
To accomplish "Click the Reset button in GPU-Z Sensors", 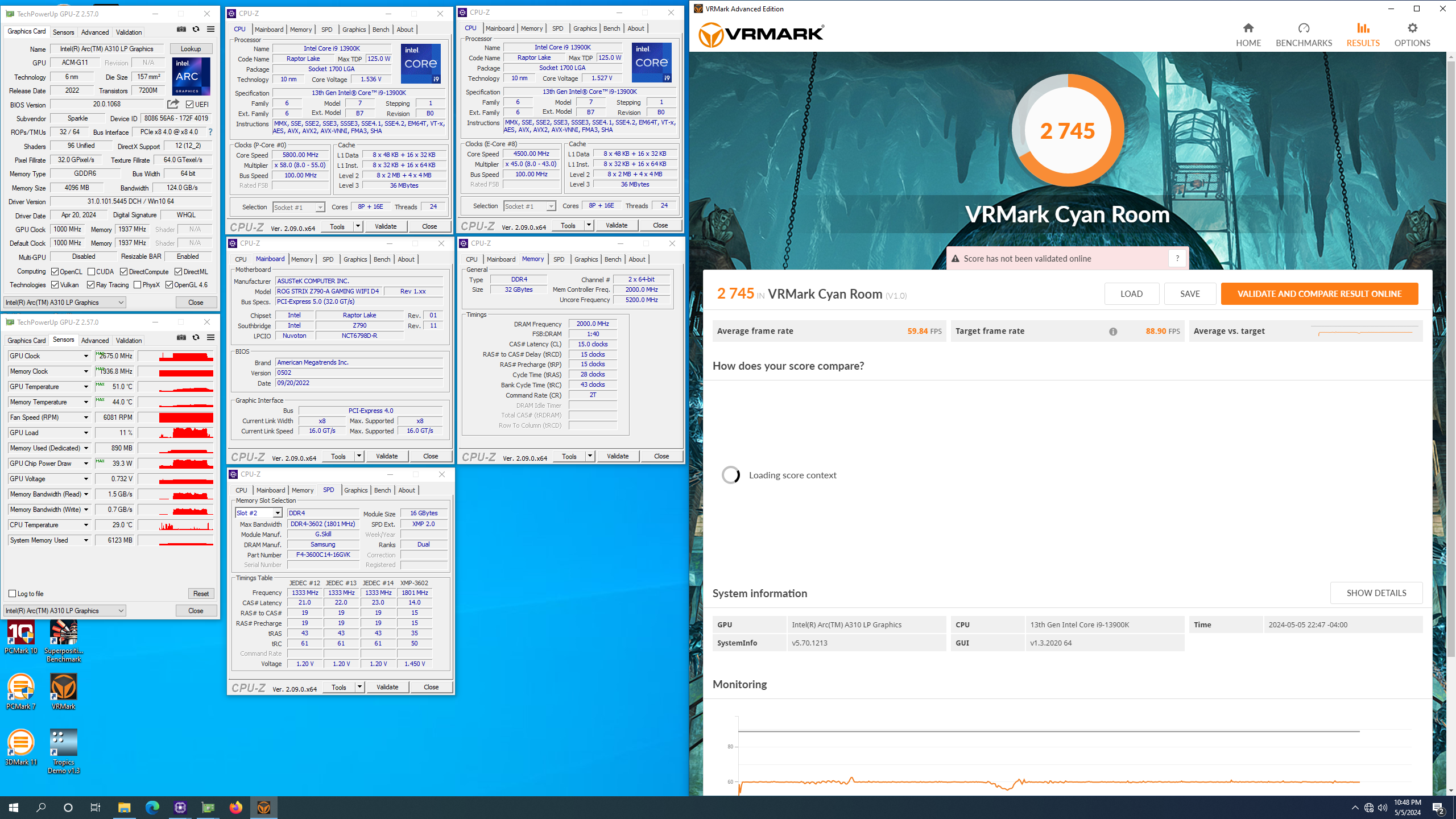I will [201, 594].
